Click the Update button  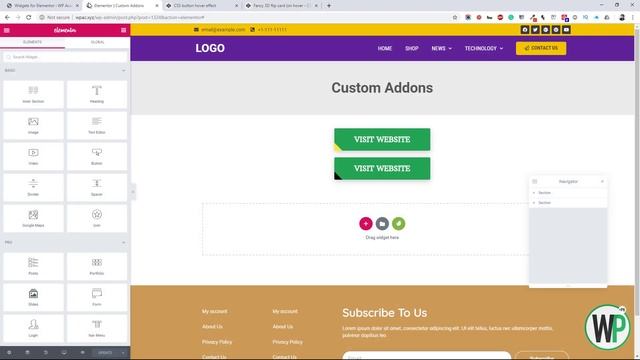click(x=105, y=353)
